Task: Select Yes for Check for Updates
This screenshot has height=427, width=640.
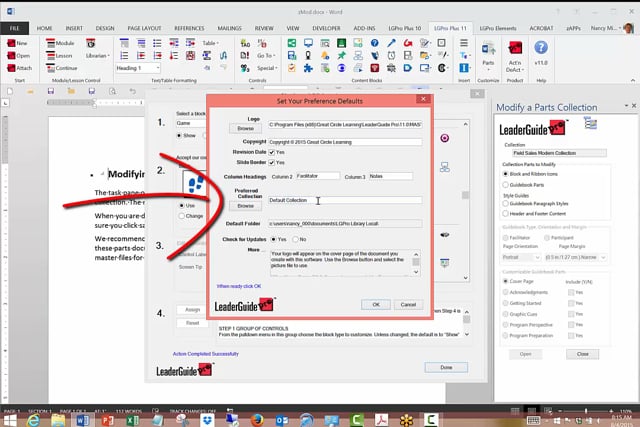Action: (273, 239)
